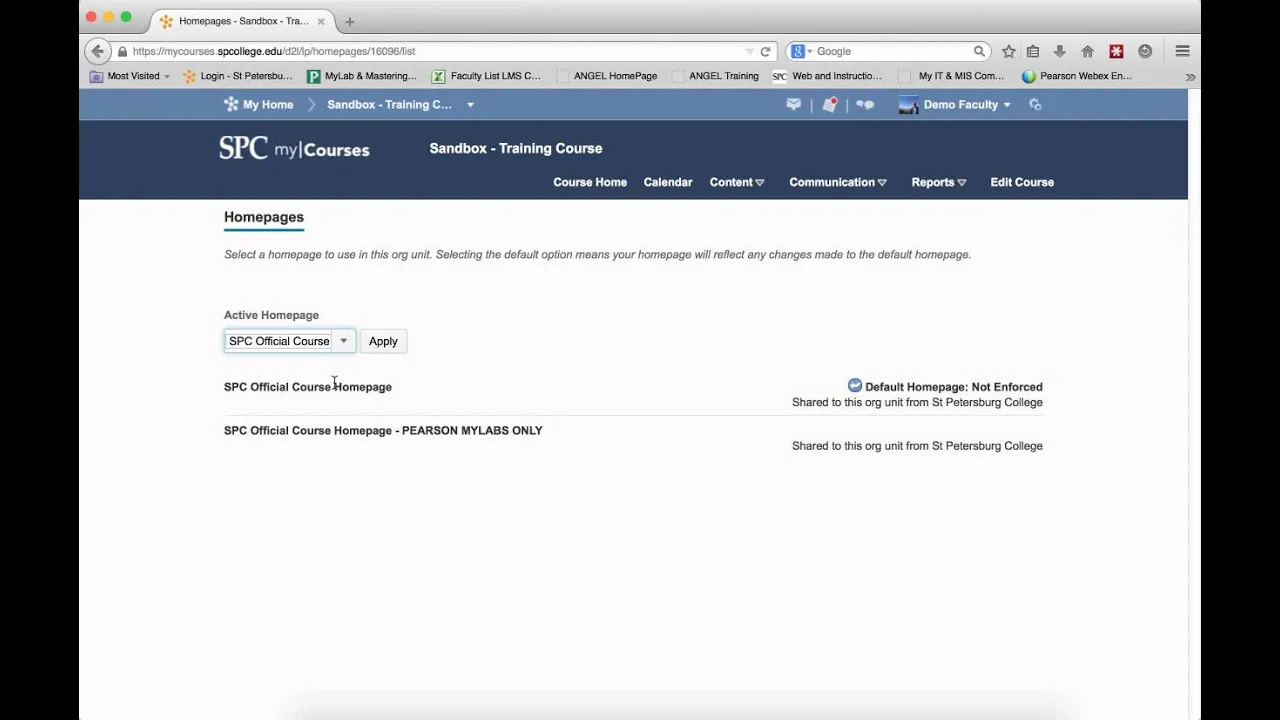Open the Calendar nav item
Screen dimensions: 1280x720
click(668, 182)
